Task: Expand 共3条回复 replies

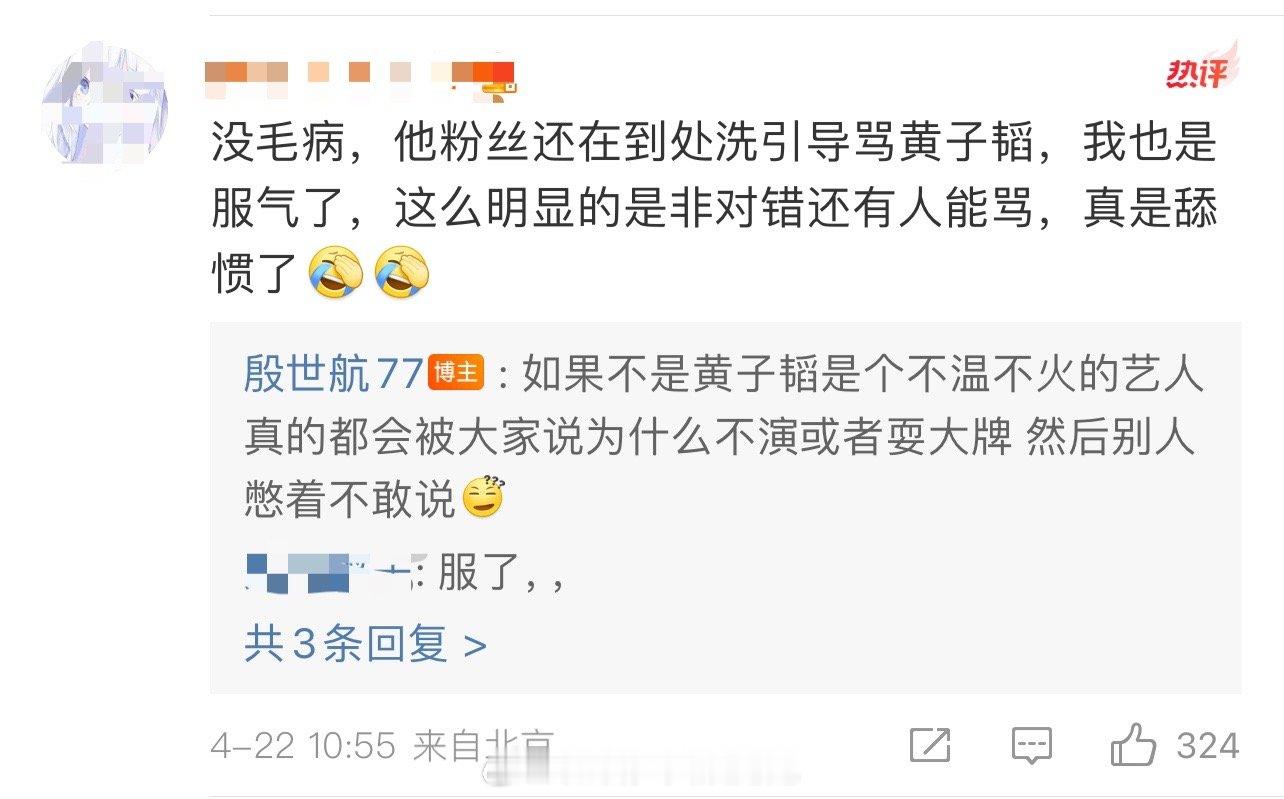Action: pos(365,644)
